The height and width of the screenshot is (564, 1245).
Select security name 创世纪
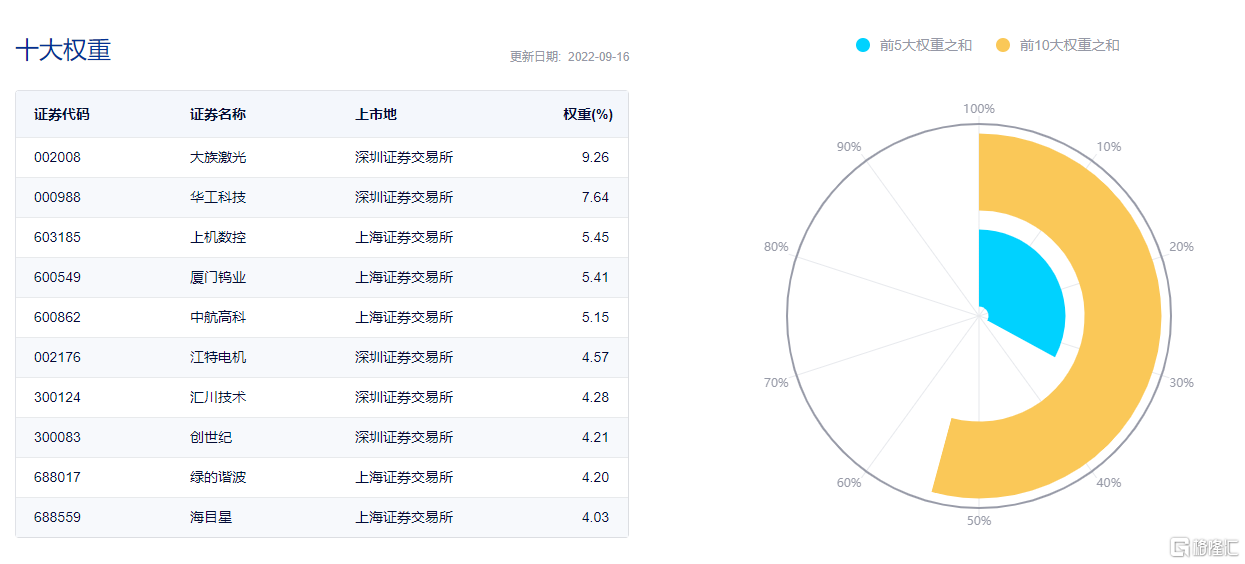[211, 437]
